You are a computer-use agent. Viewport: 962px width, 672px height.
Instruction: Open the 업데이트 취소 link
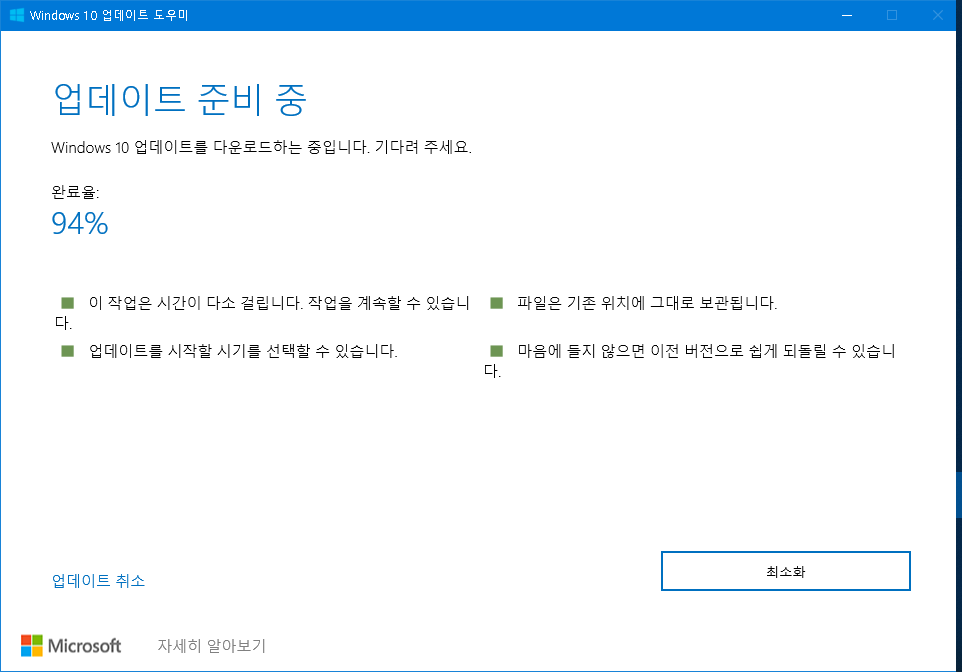[x=98, y=581]
